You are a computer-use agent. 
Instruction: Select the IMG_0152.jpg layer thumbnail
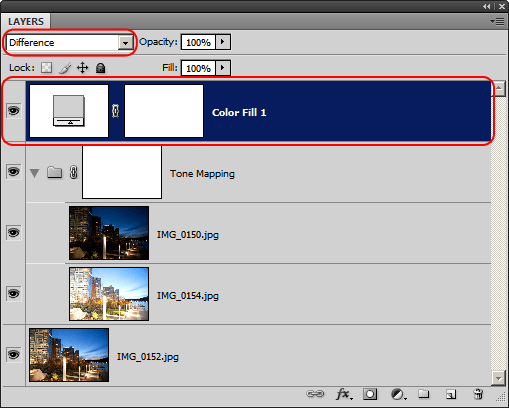point(69,355)
